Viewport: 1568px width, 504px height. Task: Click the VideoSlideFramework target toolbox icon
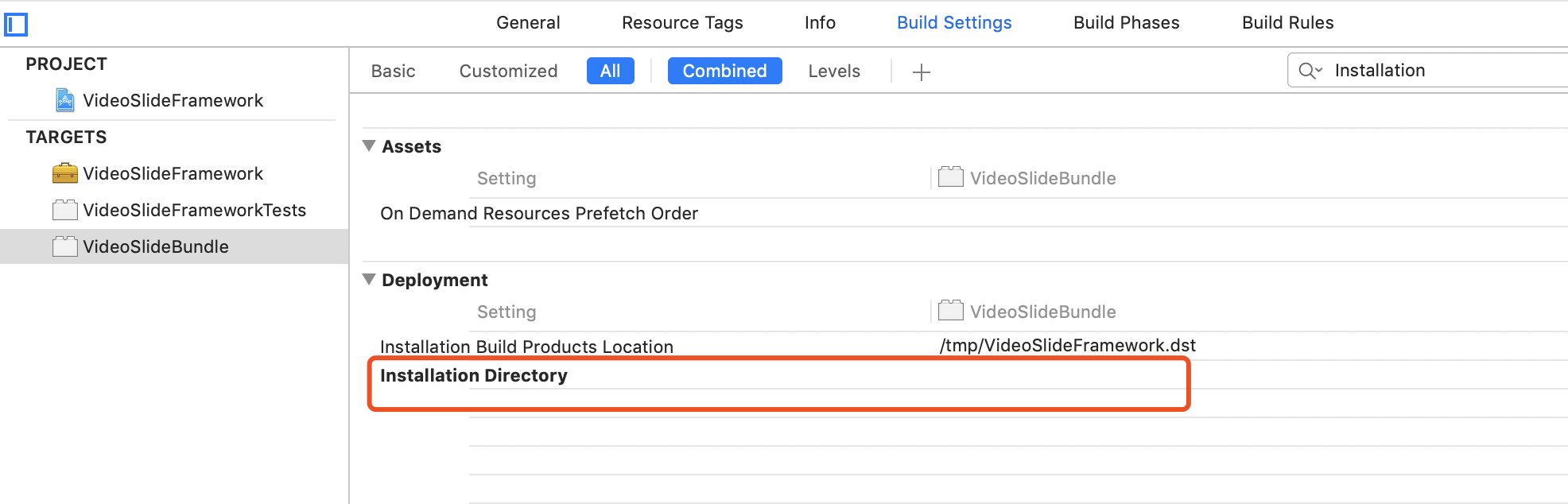(x=65, y=173)
